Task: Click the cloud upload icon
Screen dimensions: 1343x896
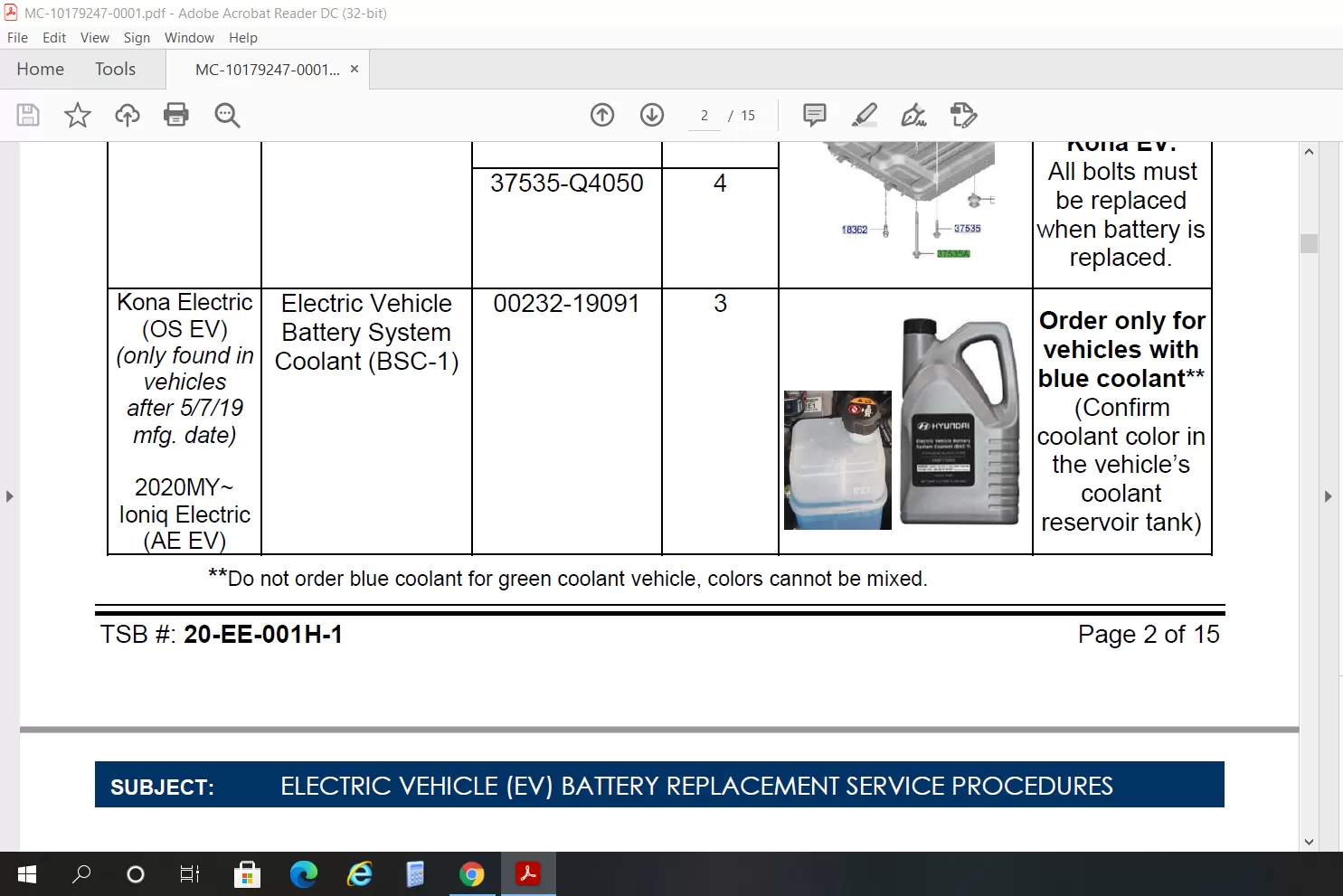Action: click(128, 115)
